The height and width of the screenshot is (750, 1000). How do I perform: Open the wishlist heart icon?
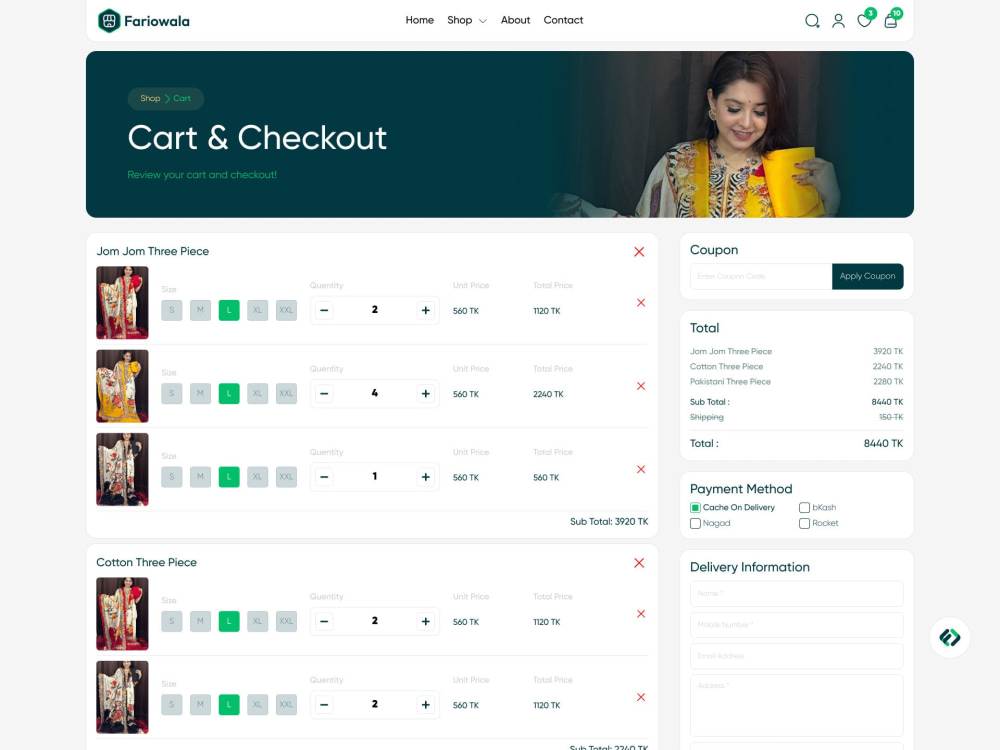click(x=864, y=21)
